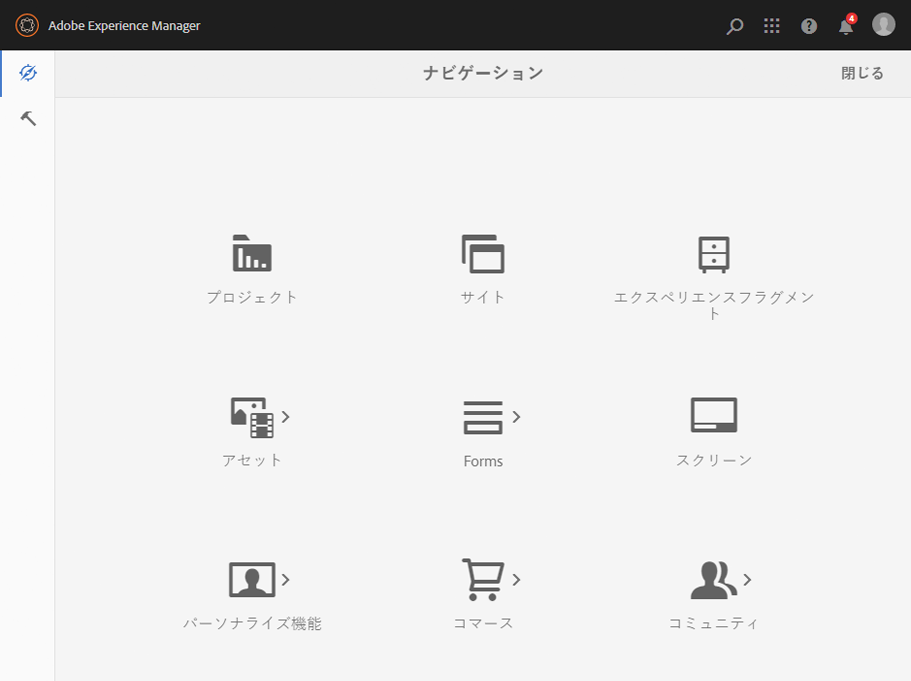Expand the chevron next to パーソナライズ機能
This screenshot has height=681, width=911.
click(285, 579)
